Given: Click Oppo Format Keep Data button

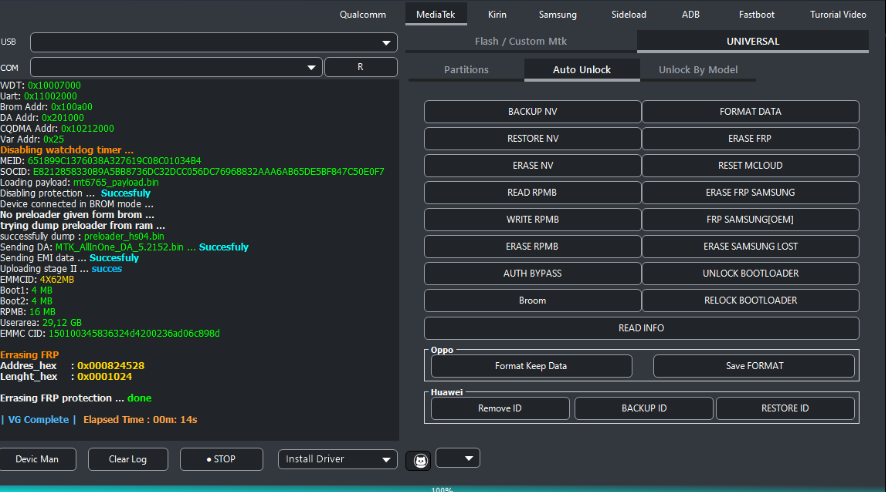Looking at the screenshot, I should (531, 366).
